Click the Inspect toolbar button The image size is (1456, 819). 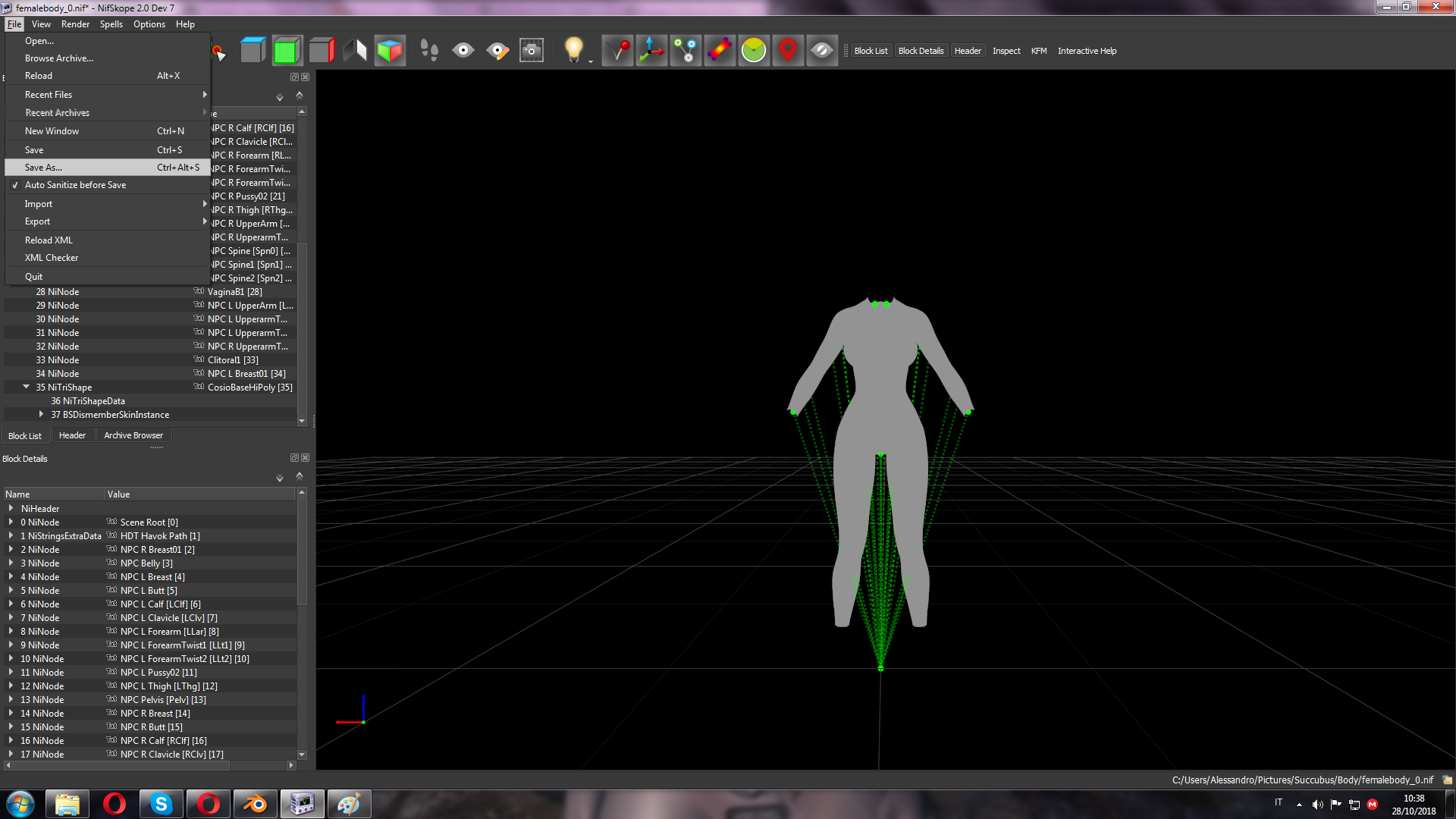1006,51
